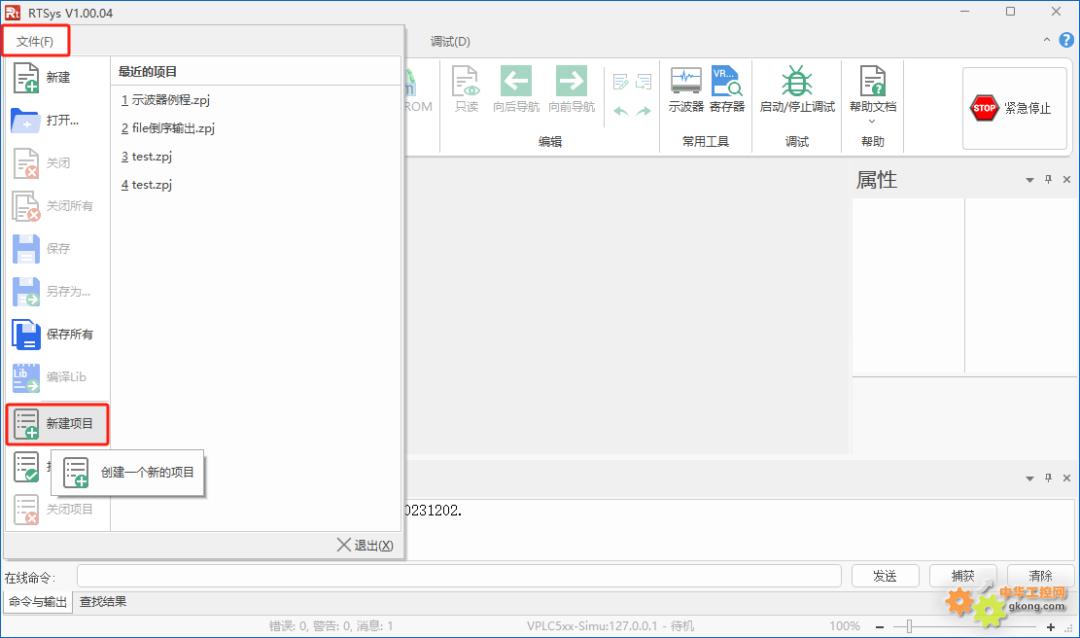Switch to the 调试(D) ribbon tab

450,41
